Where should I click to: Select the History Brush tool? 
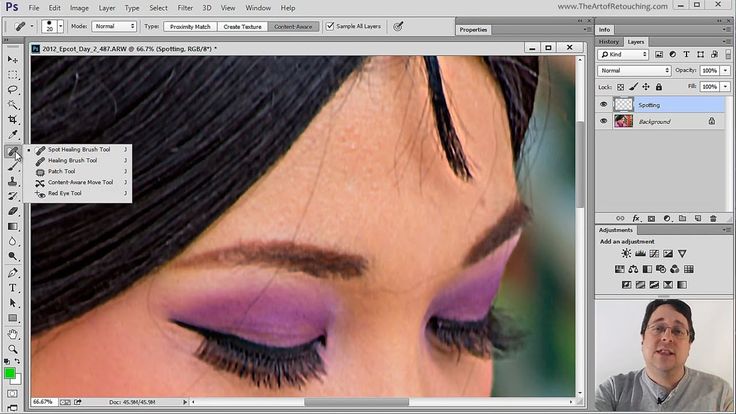click(13, 196)
